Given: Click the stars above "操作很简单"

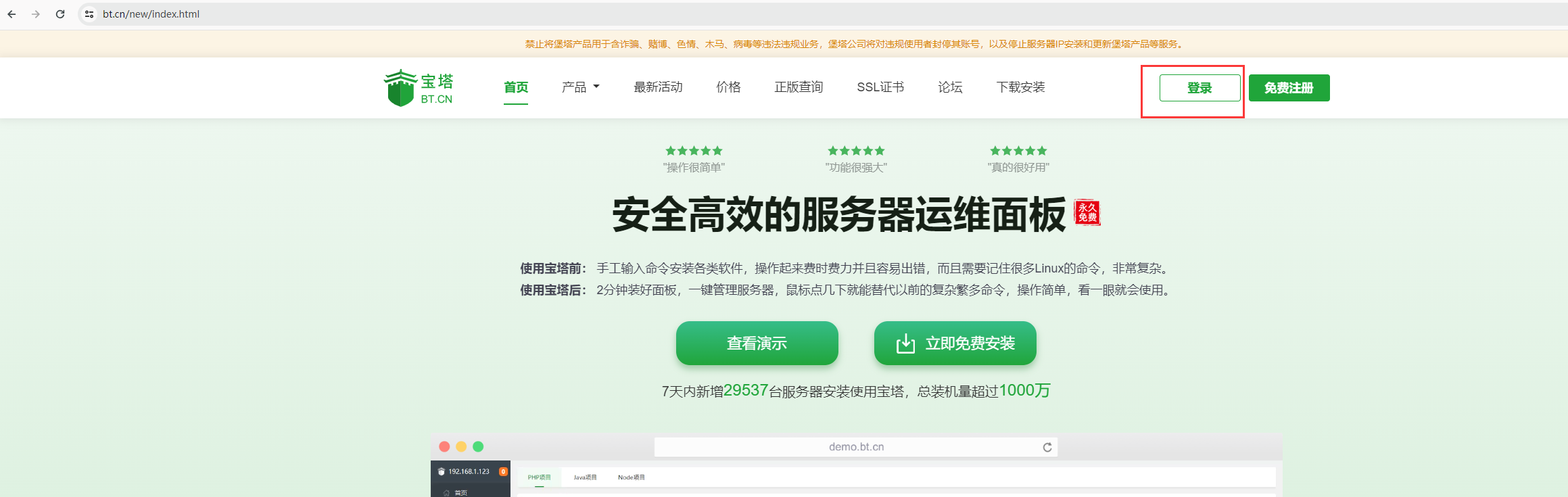Looking at the screenshot, I should (x=694, y=151).
